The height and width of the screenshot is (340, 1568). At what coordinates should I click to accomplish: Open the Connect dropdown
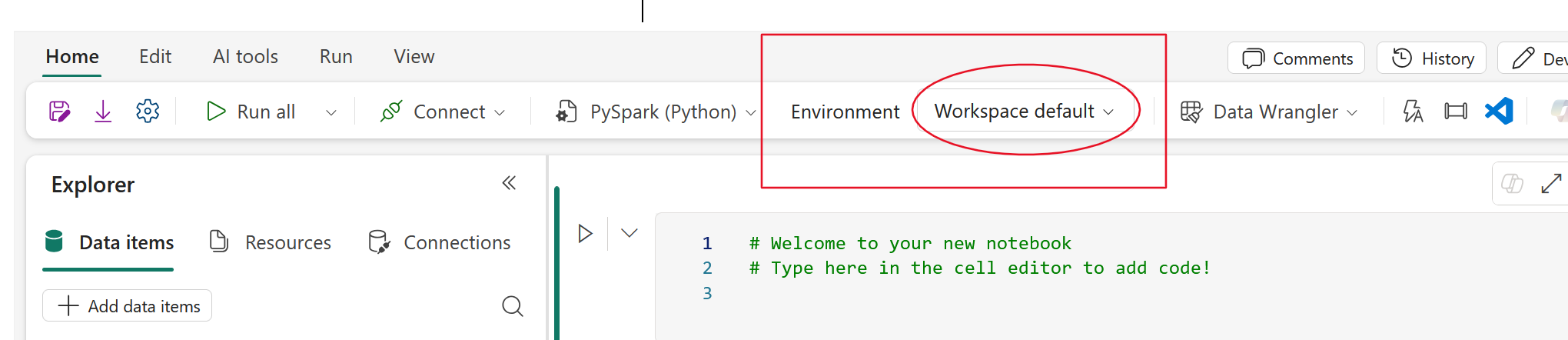pos(443,112)
